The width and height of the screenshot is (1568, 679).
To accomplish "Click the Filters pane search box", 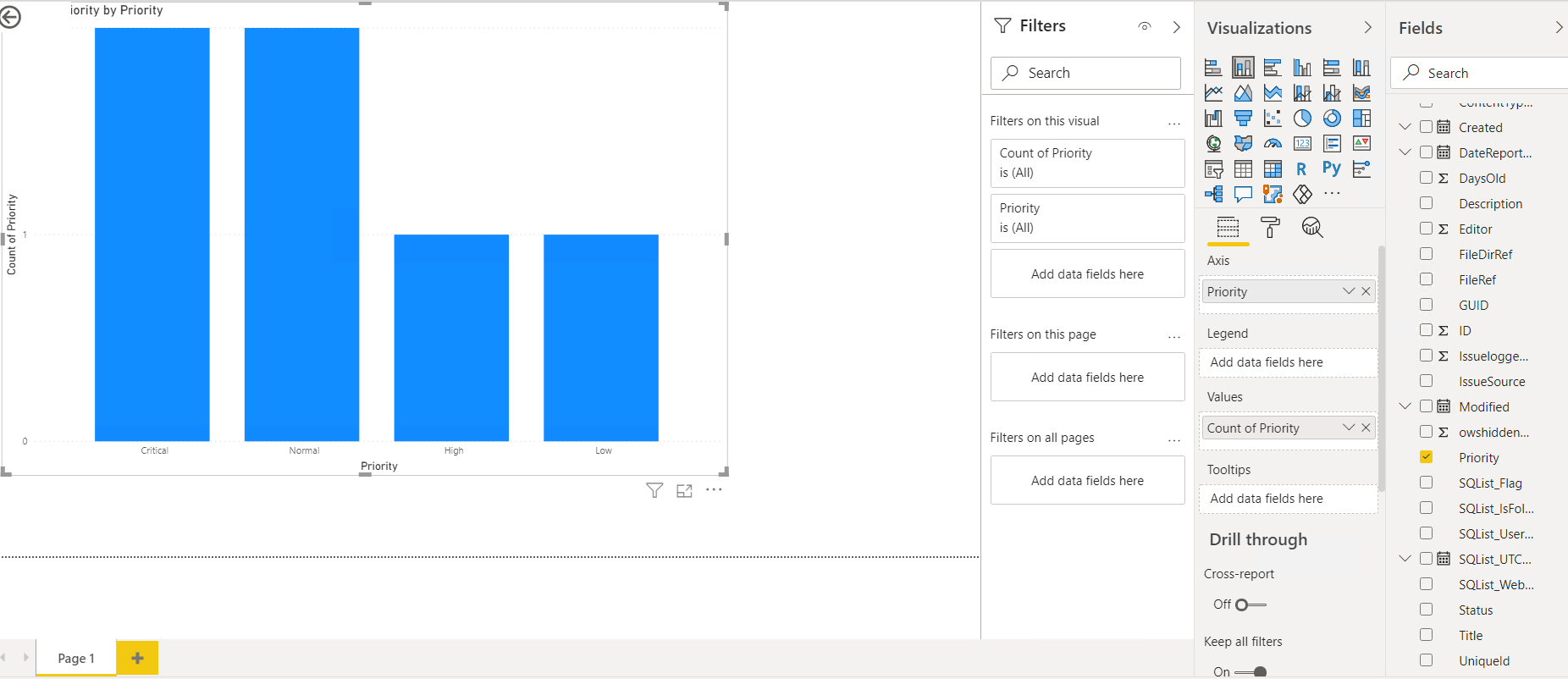I will [1085, 73].
